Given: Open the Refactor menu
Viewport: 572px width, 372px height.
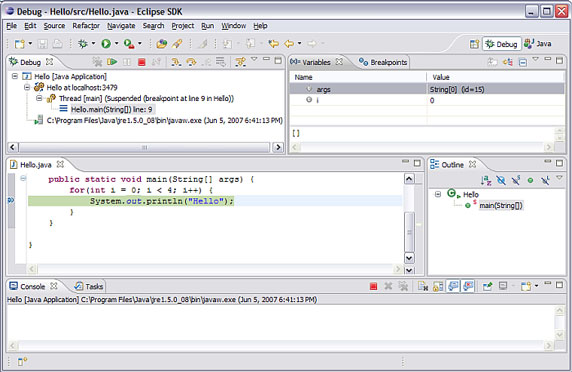Looking at the screenshot, I should coord(86,26).
